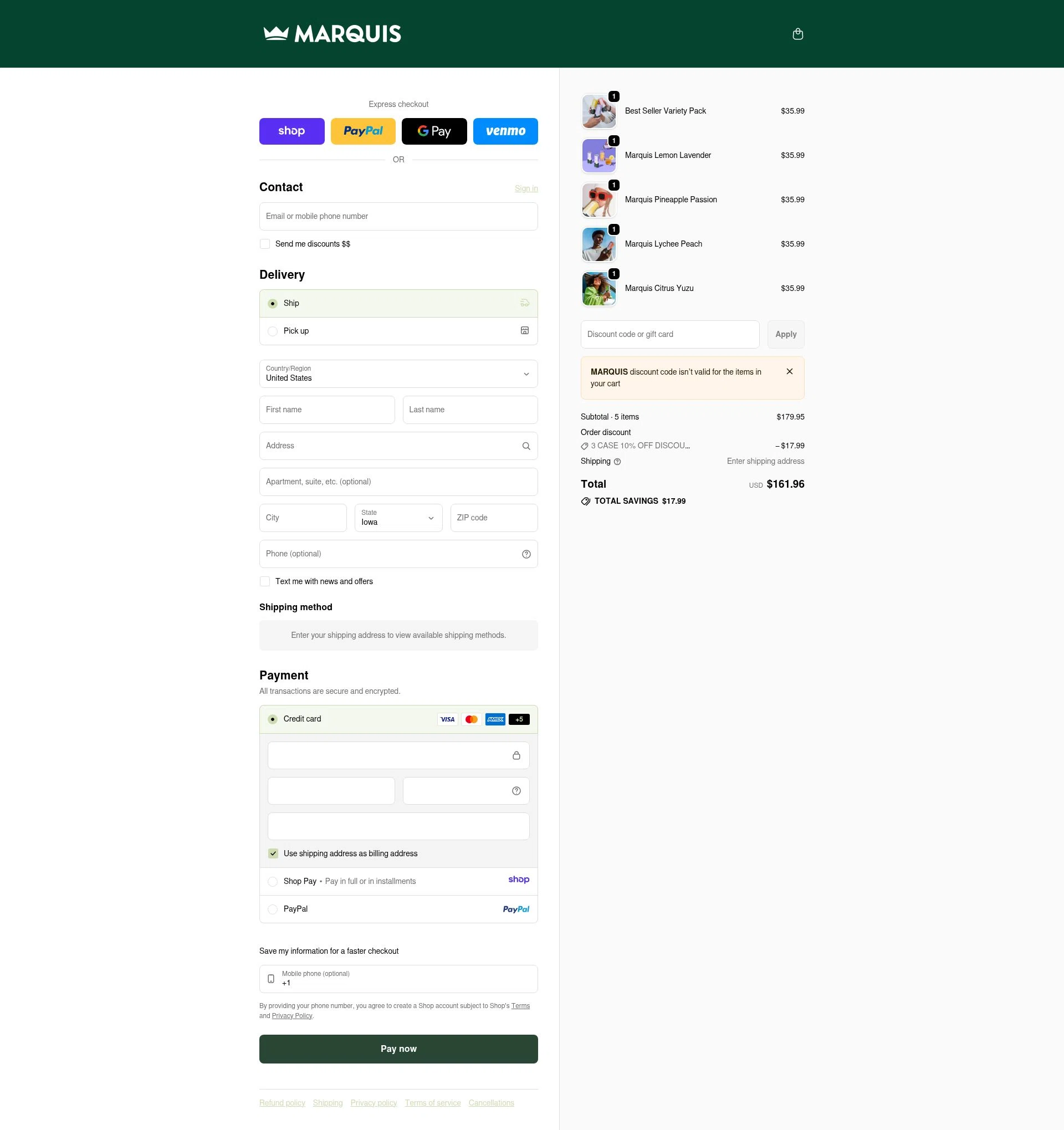Open the security code help icon

[516, 790]
